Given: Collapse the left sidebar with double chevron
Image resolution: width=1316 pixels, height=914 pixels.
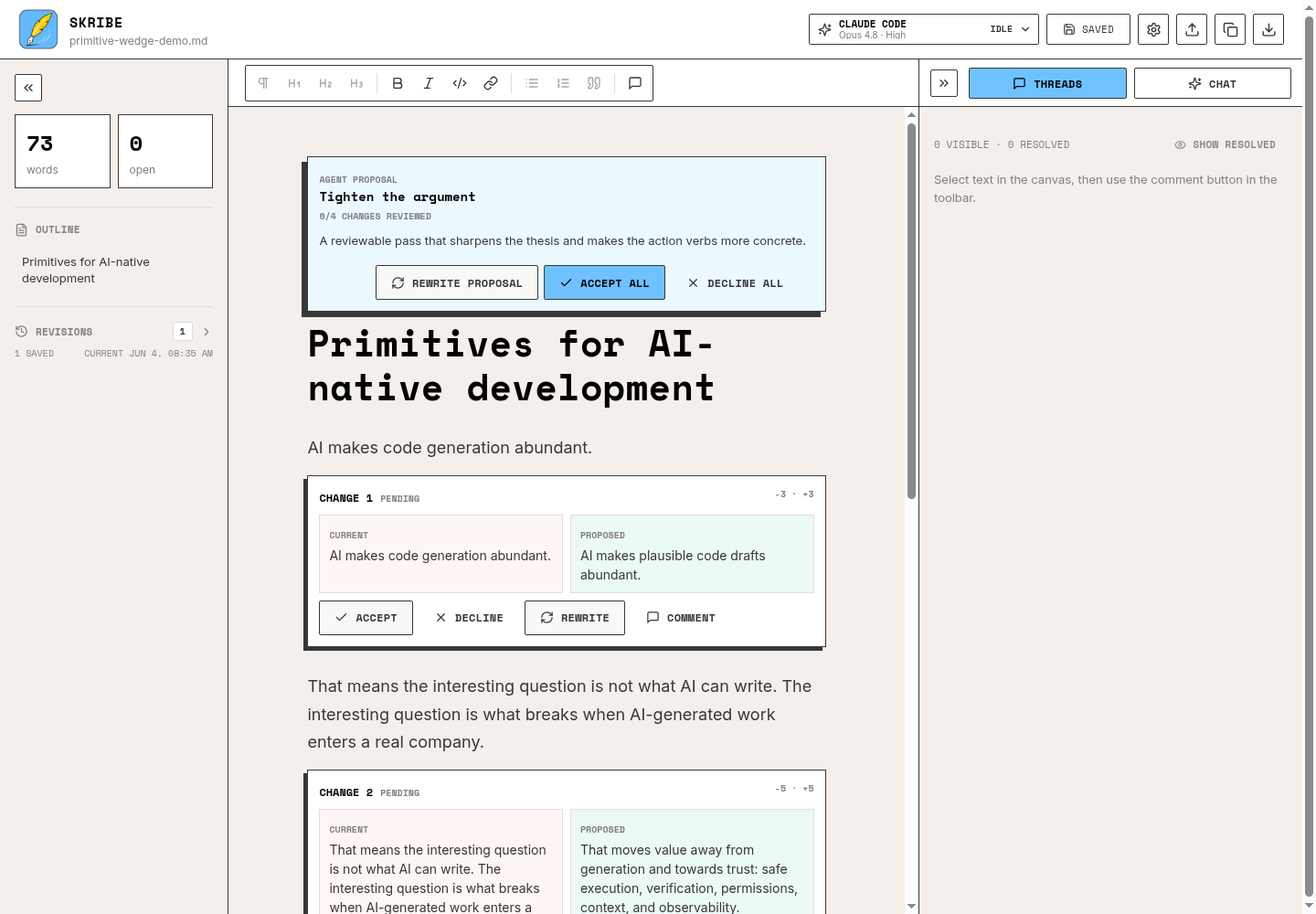Looking at the screenshot, I should coord(28,88).
